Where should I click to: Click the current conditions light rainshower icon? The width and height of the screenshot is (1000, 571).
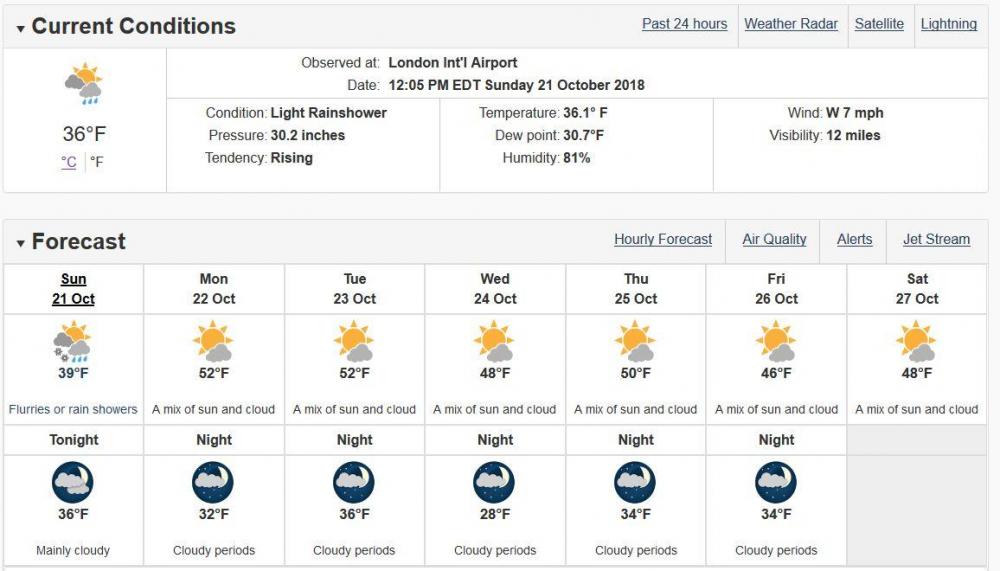coord(84,86)
